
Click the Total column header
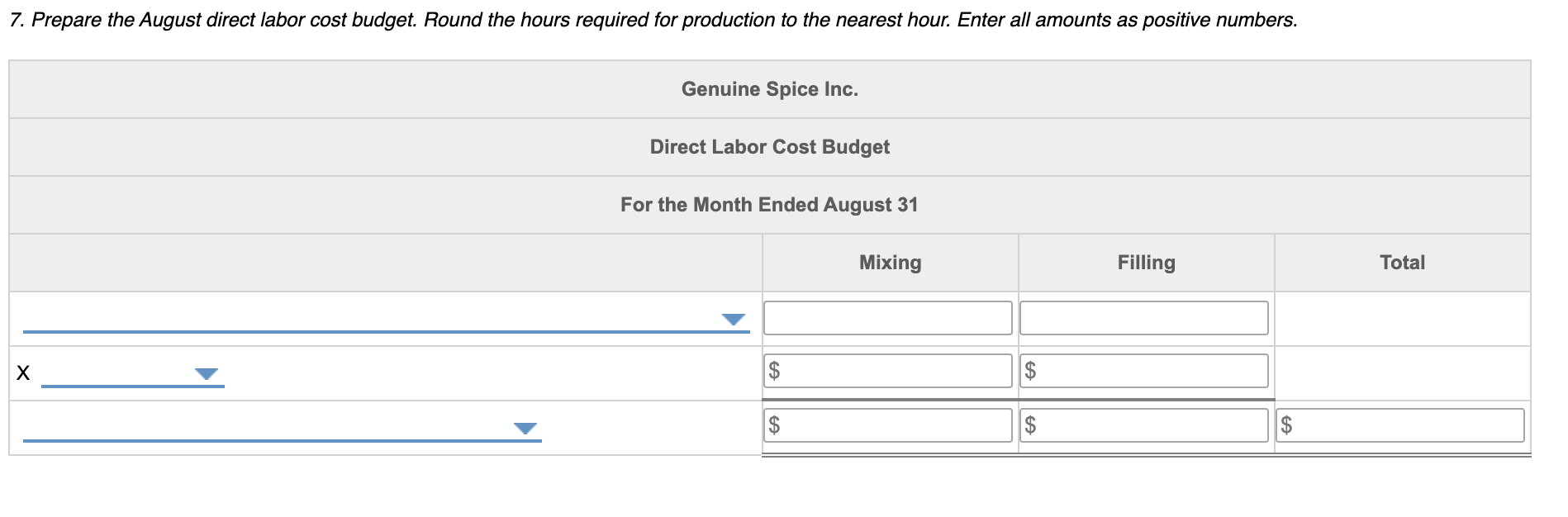pyautogui.click(x=1402, y=263)
